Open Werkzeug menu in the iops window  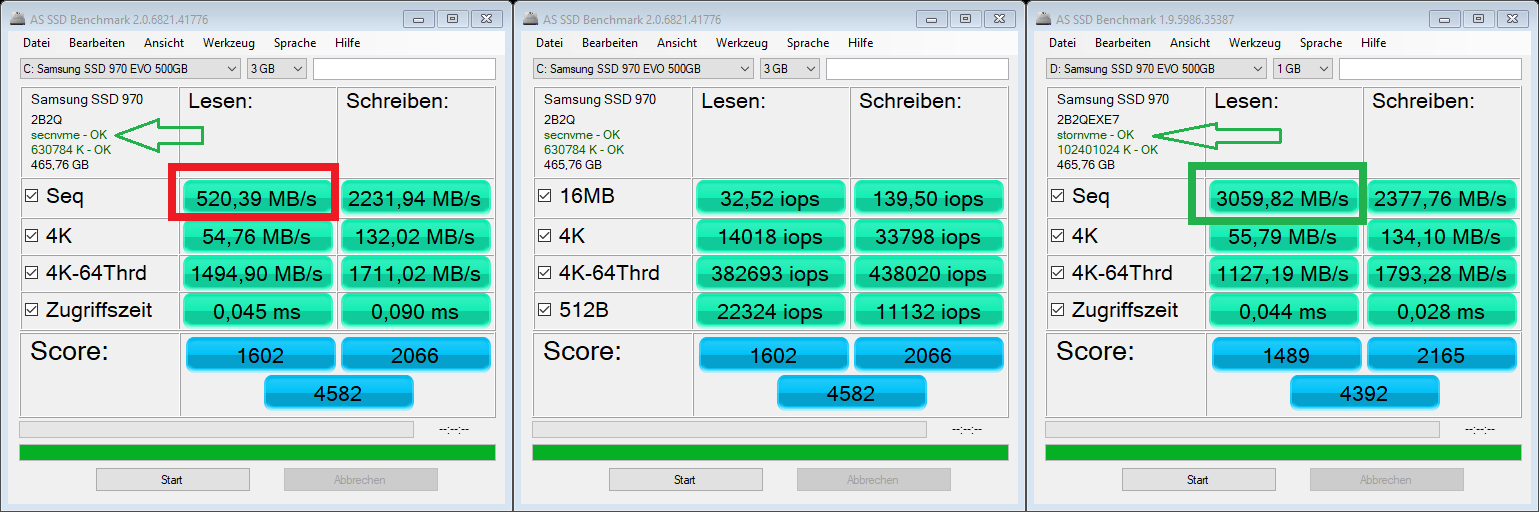(x=742, y=43)
